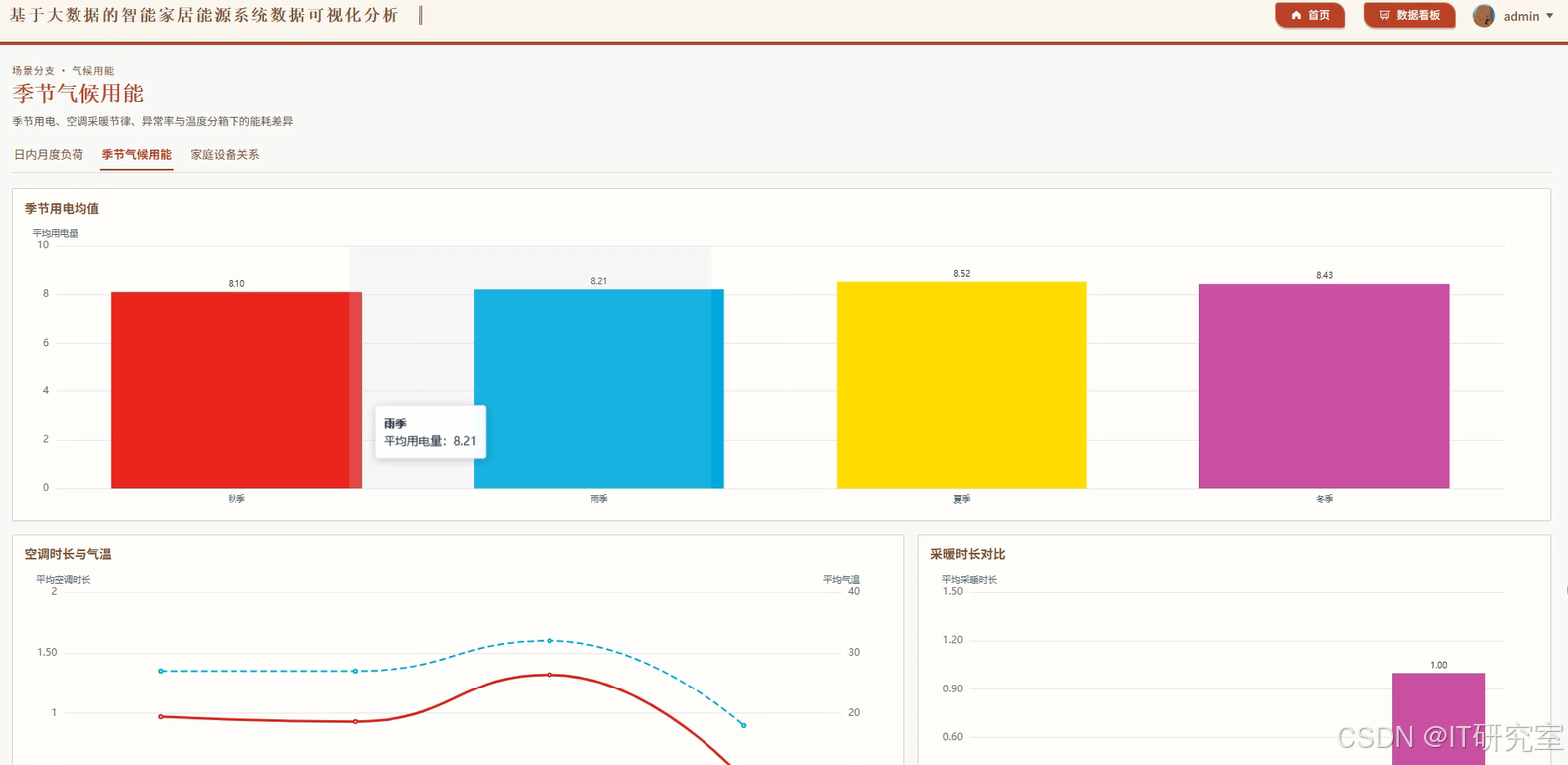Switch to the 日内月度负荷 tab
Image resolution: width=1568 pixels, height=765 pixels.
(49, 155)
